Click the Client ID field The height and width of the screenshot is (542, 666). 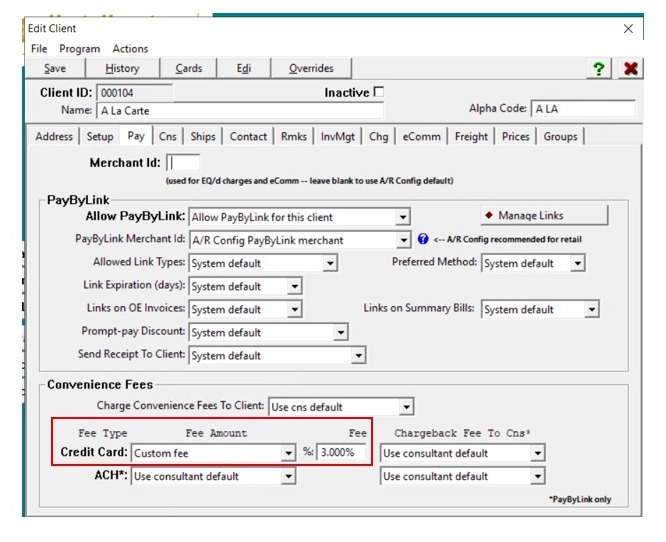tap(134, 93)
